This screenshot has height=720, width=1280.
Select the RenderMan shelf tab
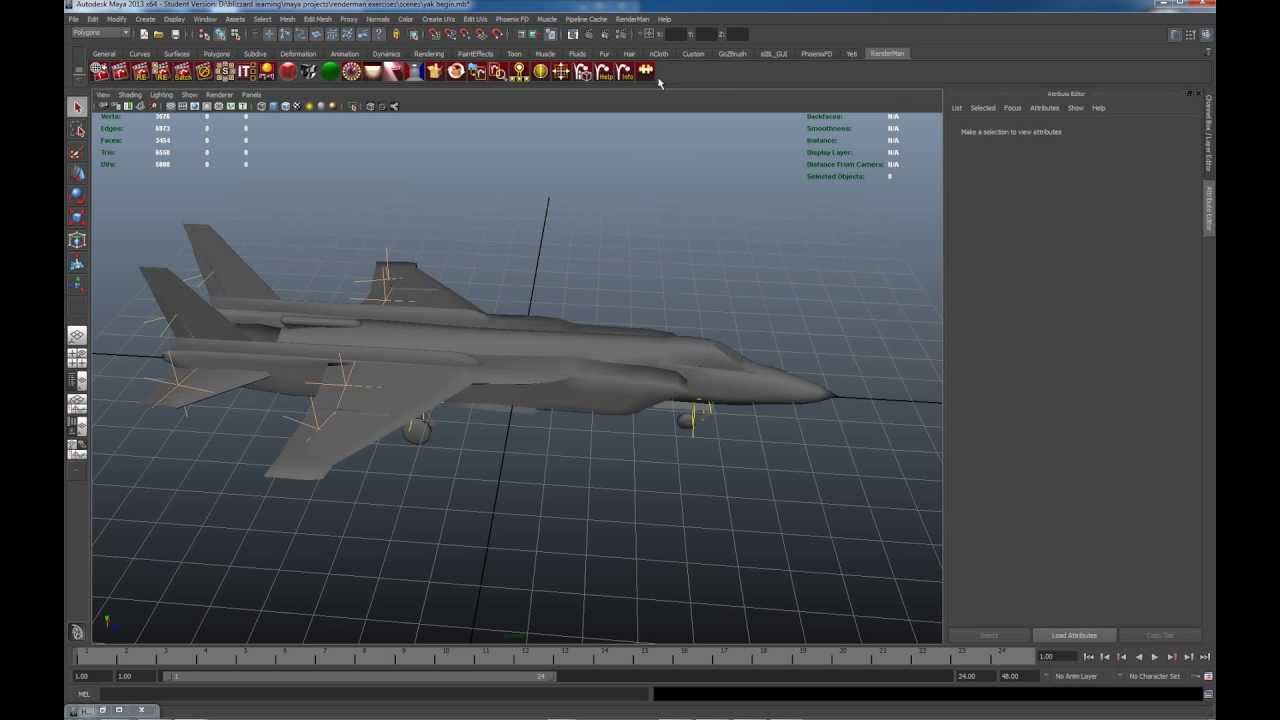pos(886,54)
